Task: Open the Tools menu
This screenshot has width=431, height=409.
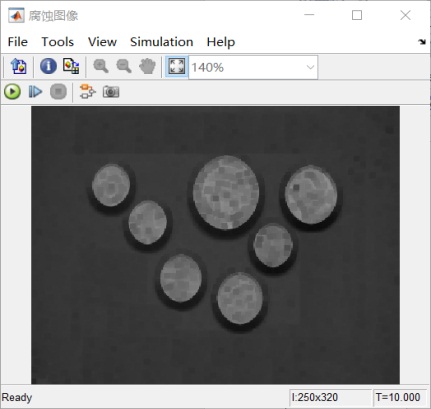Action: point(57,42)
